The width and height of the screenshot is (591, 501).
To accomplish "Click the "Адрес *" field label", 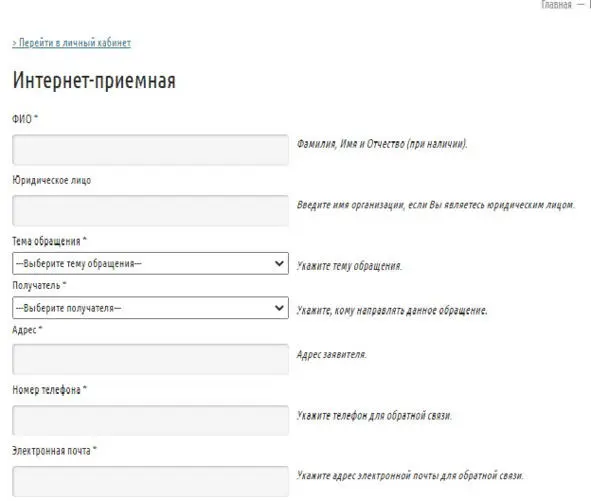I will 27,330.
